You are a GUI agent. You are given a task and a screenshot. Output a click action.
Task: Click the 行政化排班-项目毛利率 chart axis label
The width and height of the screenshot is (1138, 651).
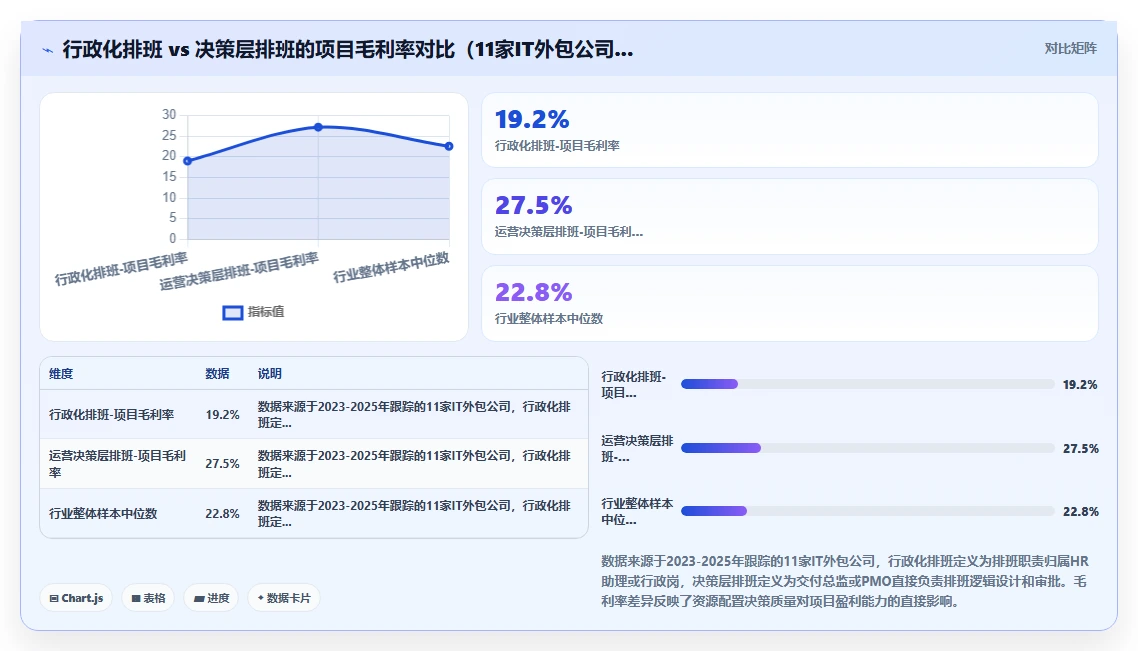(121, 269)
